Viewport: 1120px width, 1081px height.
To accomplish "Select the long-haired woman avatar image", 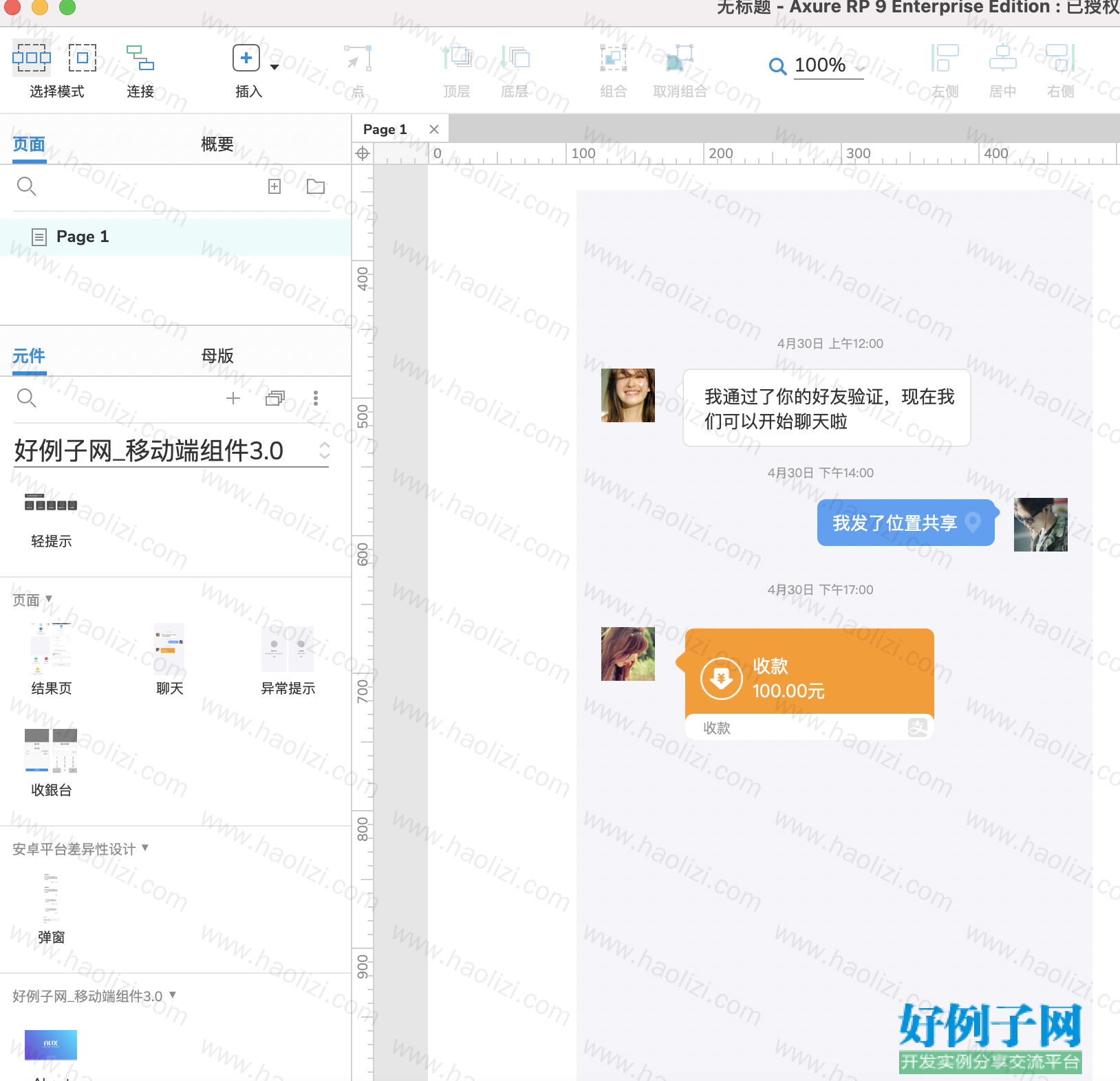I will (x=628, y=654).
